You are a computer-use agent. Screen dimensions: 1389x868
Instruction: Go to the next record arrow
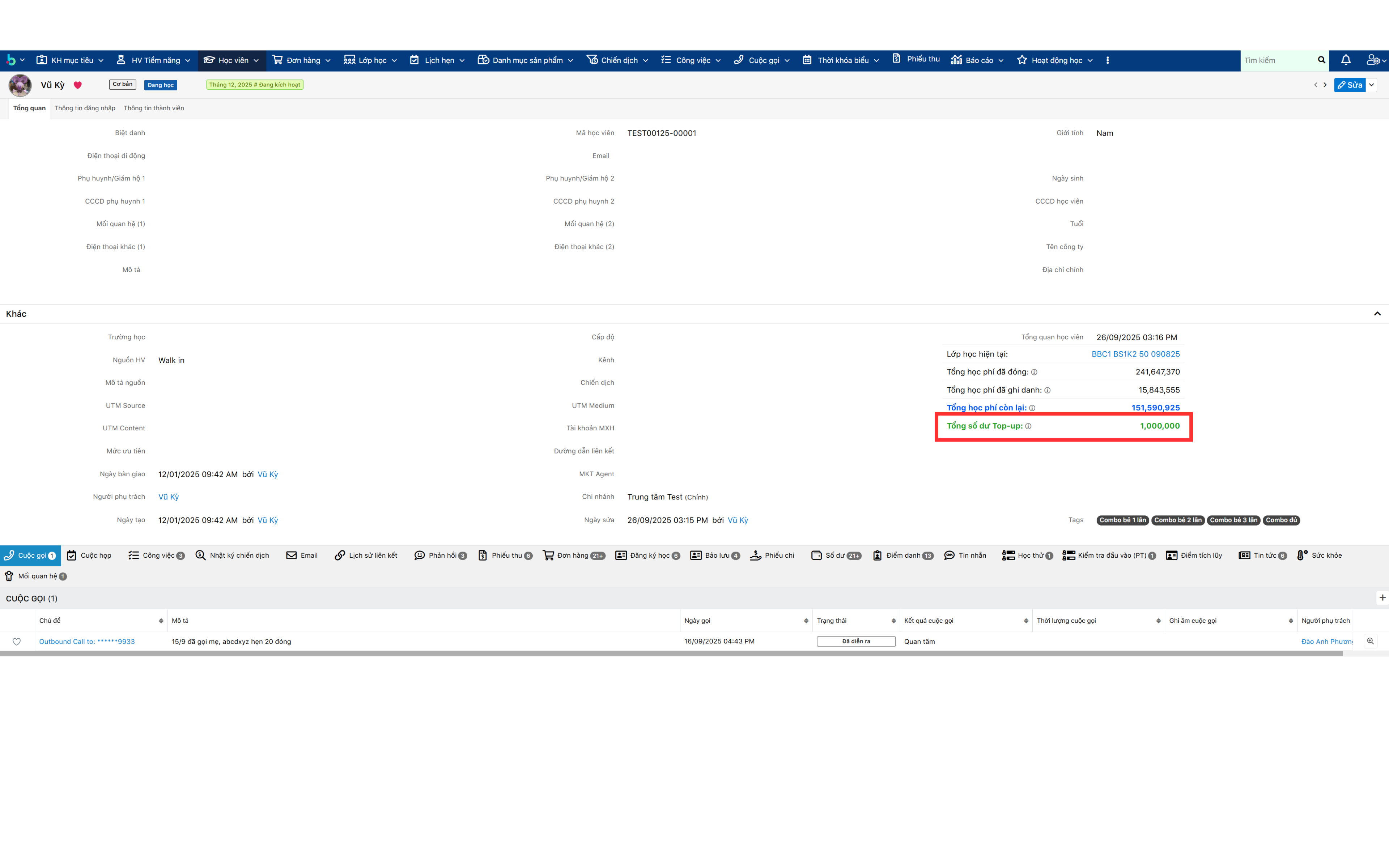click(1325, 85)
